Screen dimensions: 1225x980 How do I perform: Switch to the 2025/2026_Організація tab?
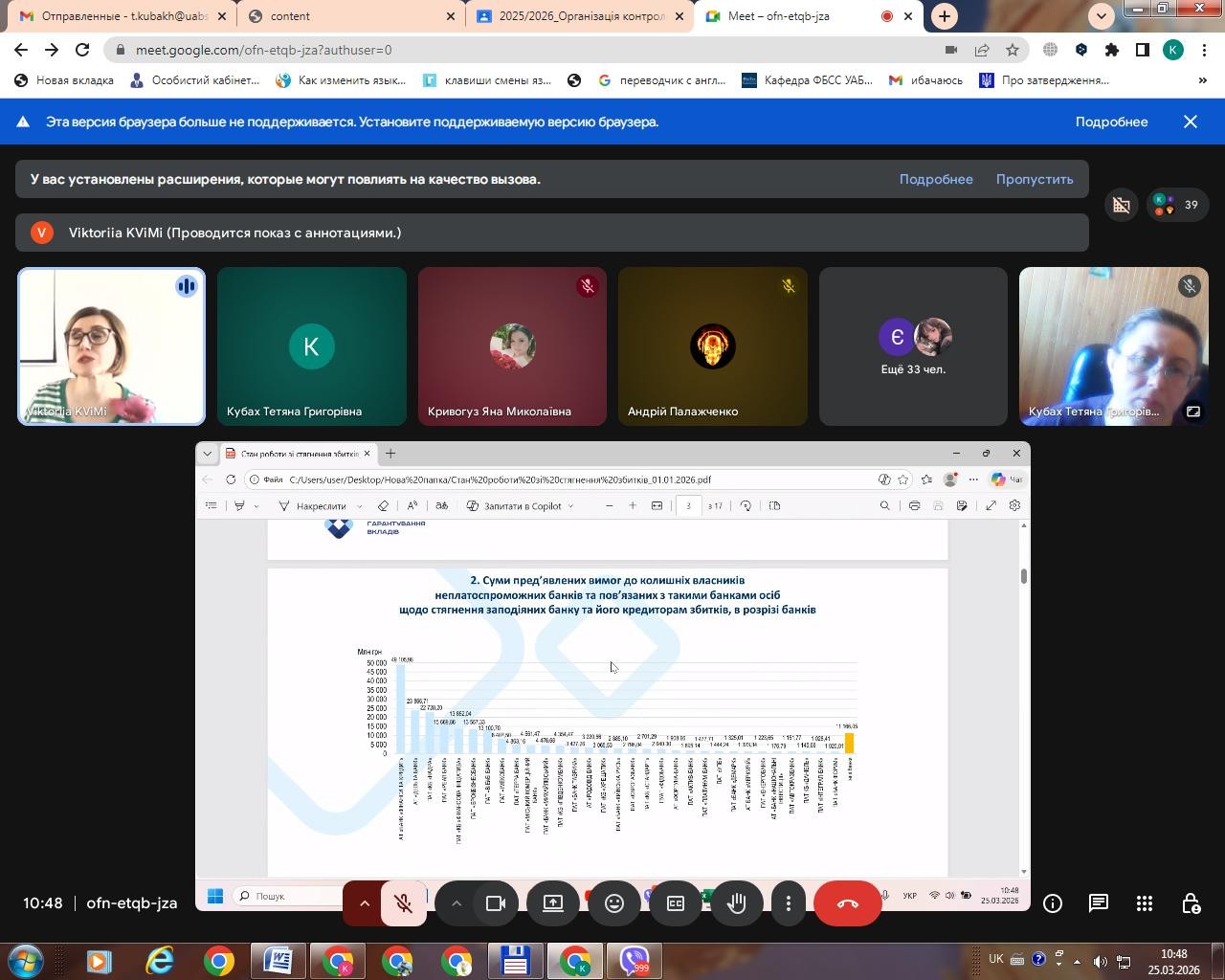coord(579,16)
